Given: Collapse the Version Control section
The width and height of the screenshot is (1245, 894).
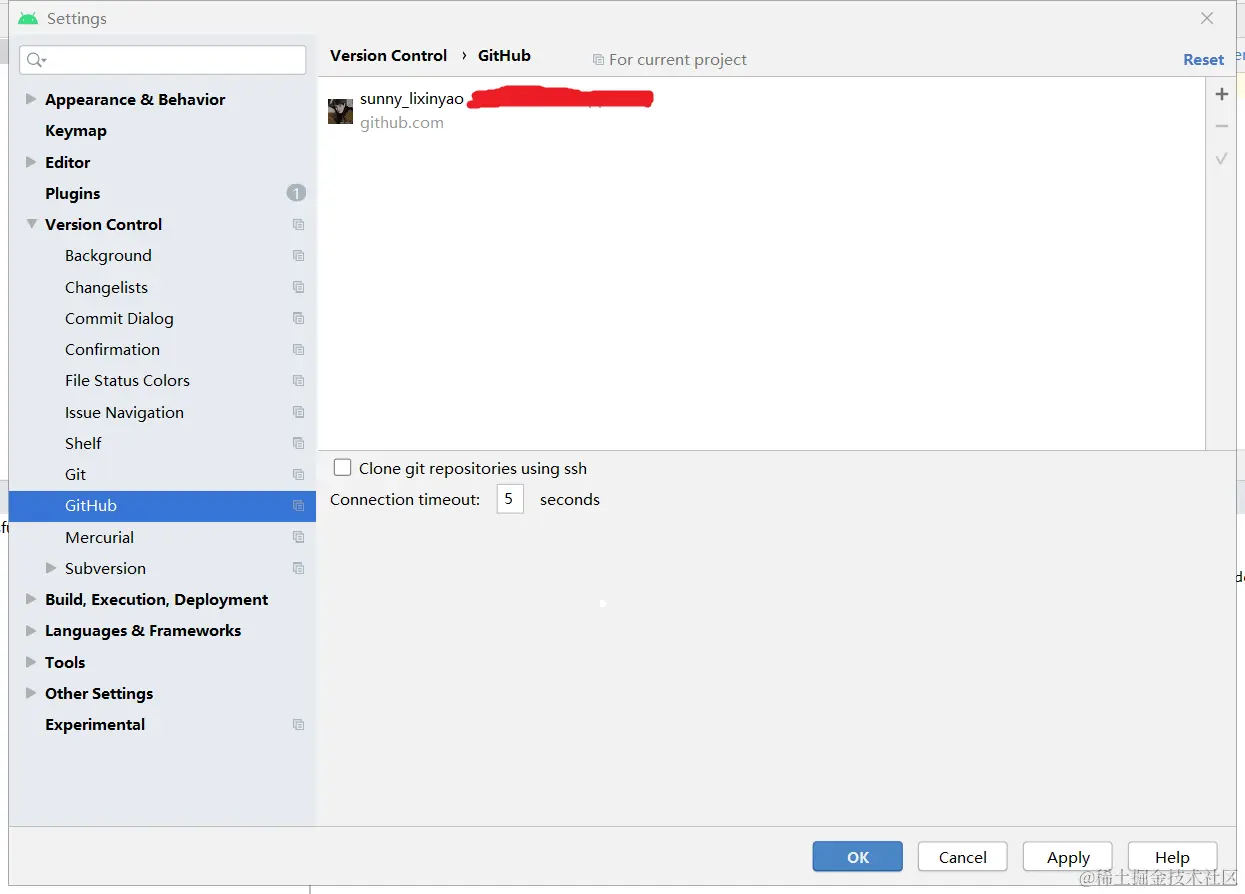Looking at the screenshot, I should [x=32, y=224].
